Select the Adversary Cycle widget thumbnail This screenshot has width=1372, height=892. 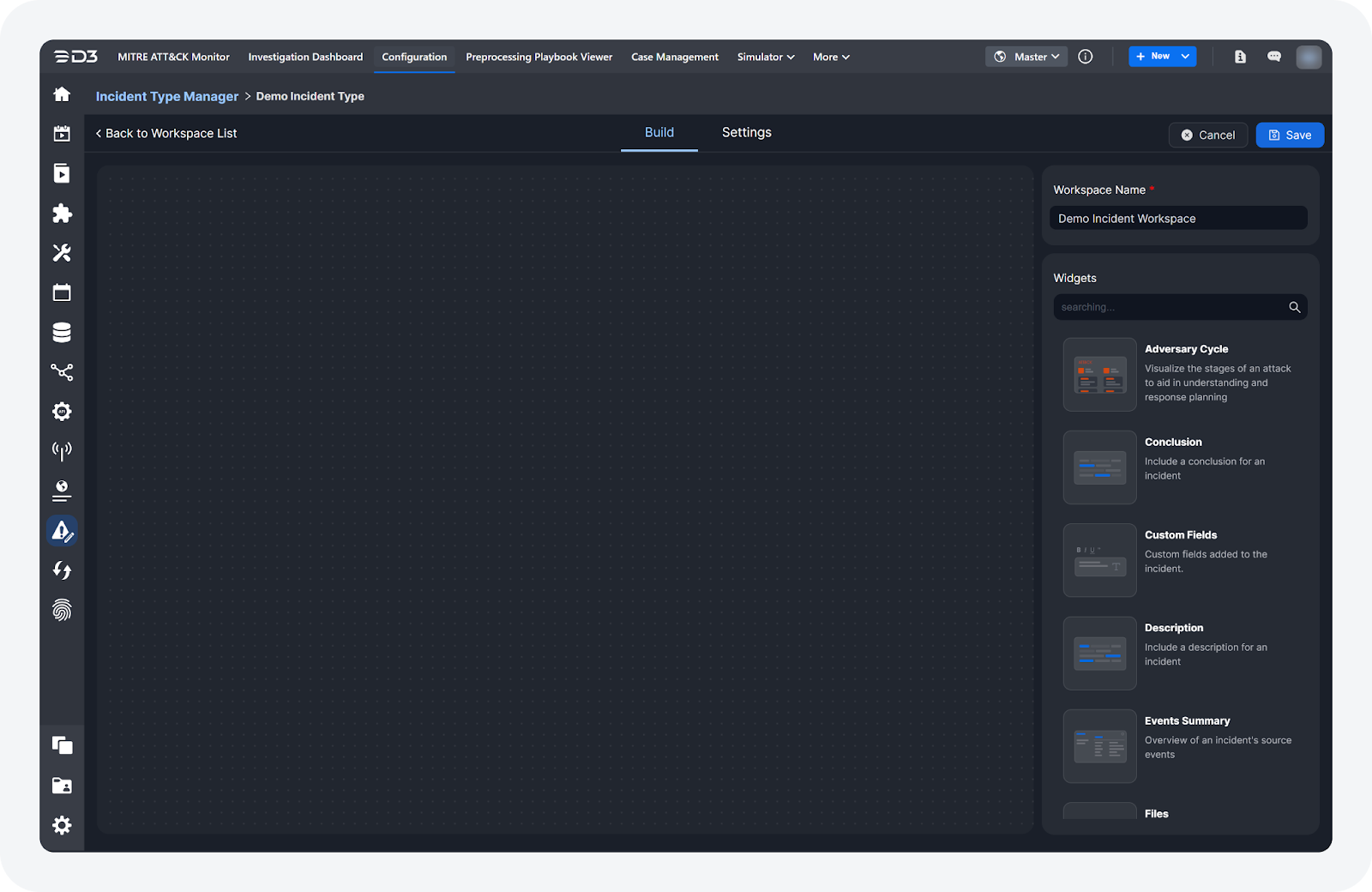coord(1099,375)
